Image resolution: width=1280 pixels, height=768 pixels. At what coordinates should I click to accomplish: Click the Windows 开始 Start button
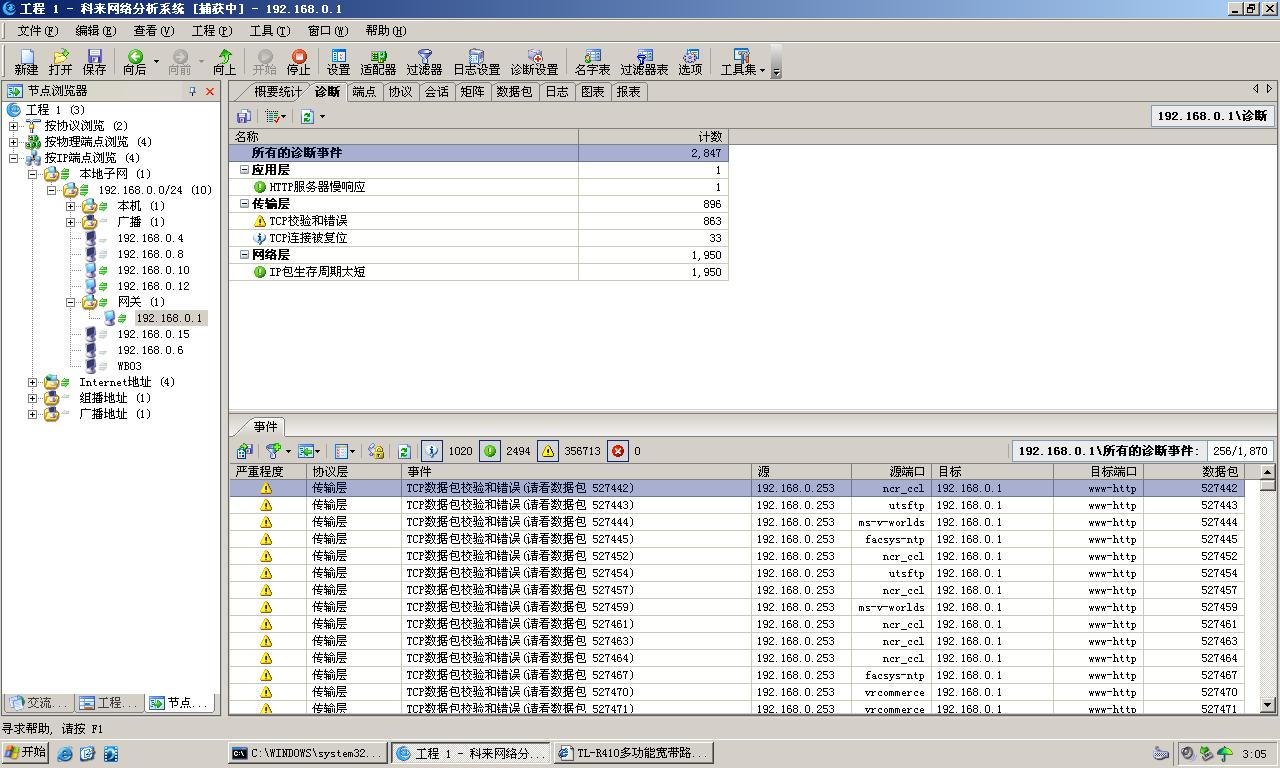click(26, 753)
